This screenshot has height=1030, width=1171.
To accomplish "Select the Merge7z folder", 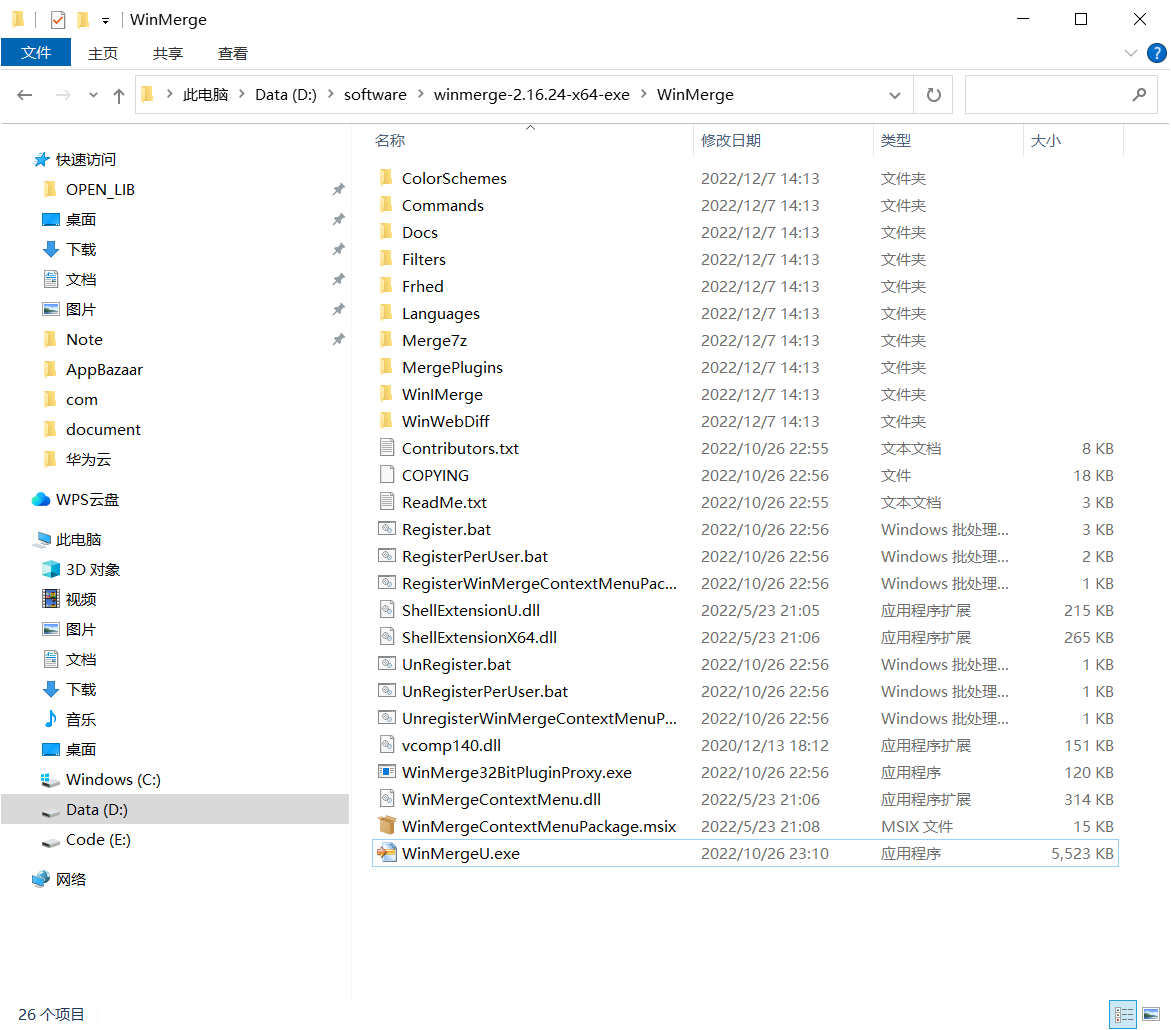I will 434,341.
